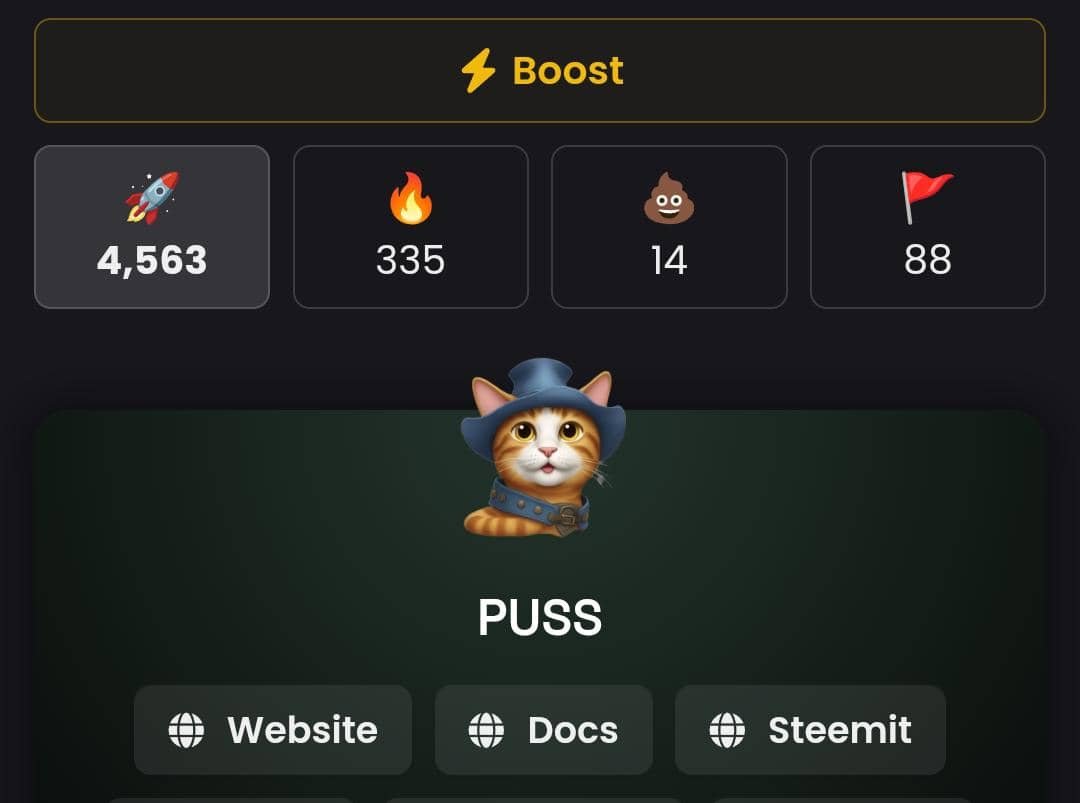The image size is (1080, 803).
Task: Open the Website link
Action: pyautogui.click(x=273, y=730)
